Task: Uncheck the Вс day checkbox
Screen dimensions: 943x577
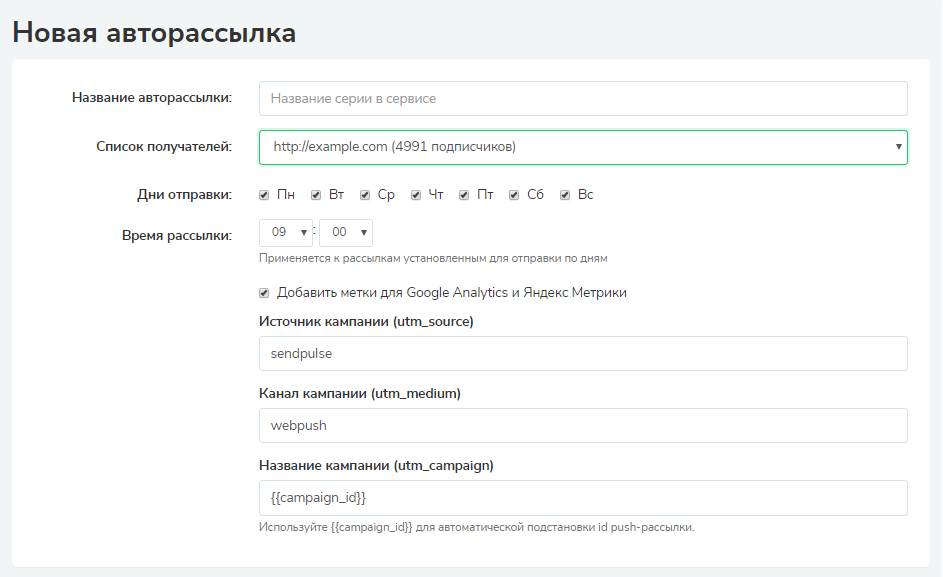Action: point(565,195)
